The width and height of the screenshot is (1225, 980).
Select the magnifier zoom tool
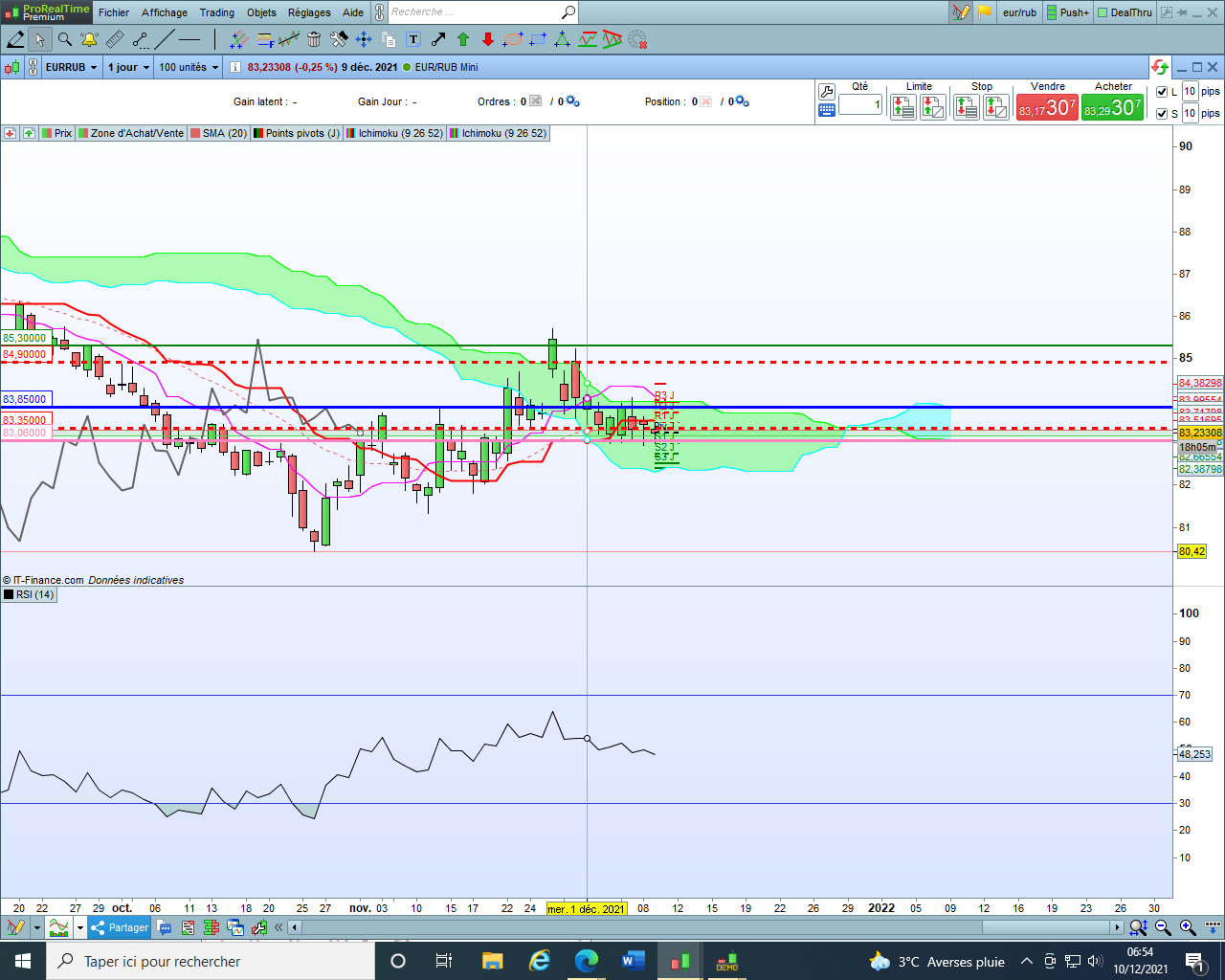[x=64, y=39]
